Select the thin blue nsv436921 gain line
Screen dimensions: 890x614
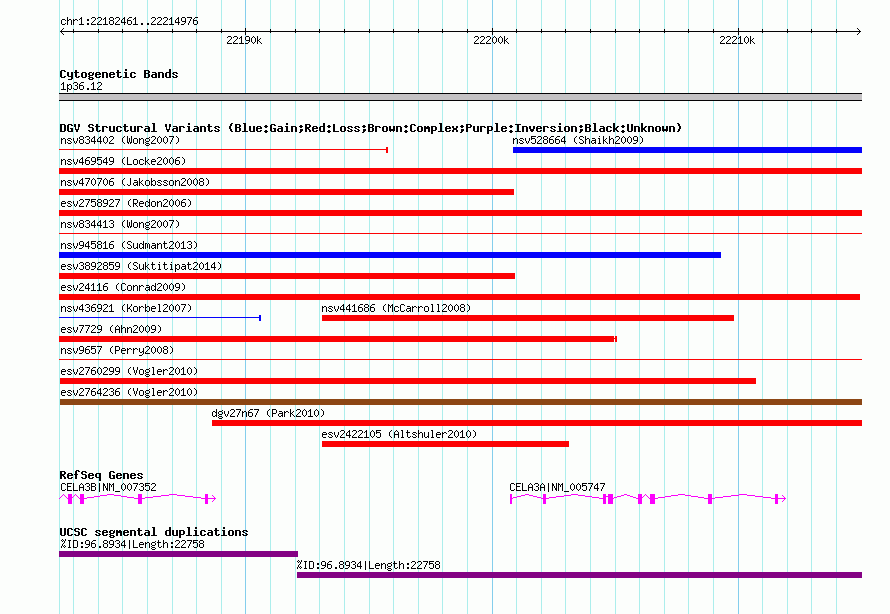160,318
